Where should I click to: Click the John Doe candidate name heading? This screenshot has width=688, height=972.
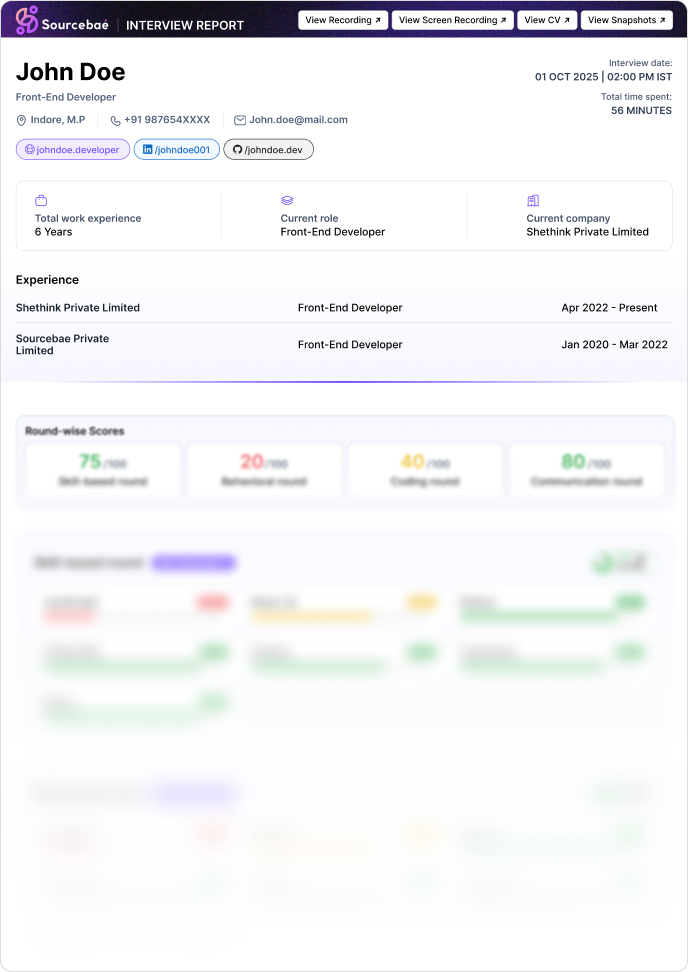71,72
